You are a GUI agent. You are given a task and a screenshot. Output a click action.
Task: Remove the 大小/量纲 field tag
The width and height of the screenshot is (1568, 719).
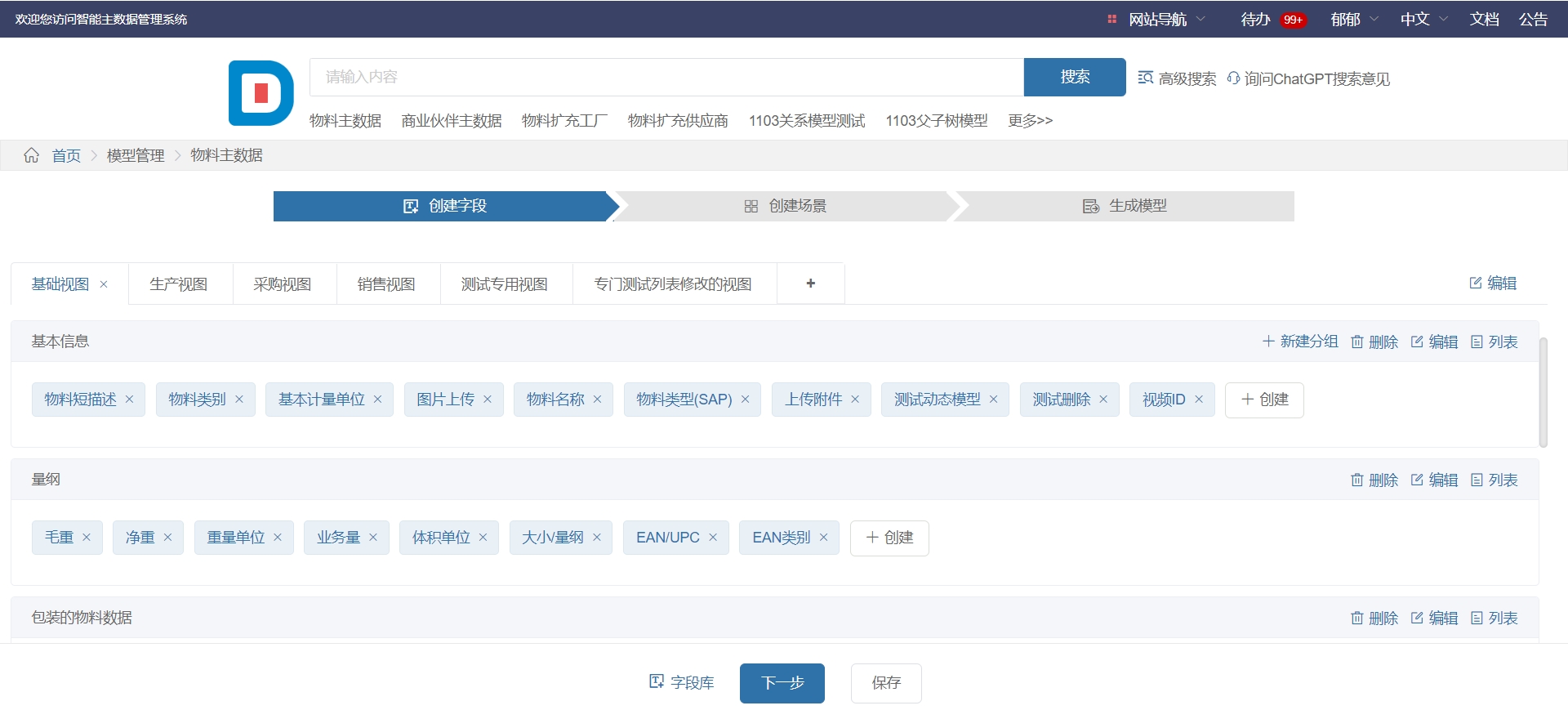tap(596, 538)
